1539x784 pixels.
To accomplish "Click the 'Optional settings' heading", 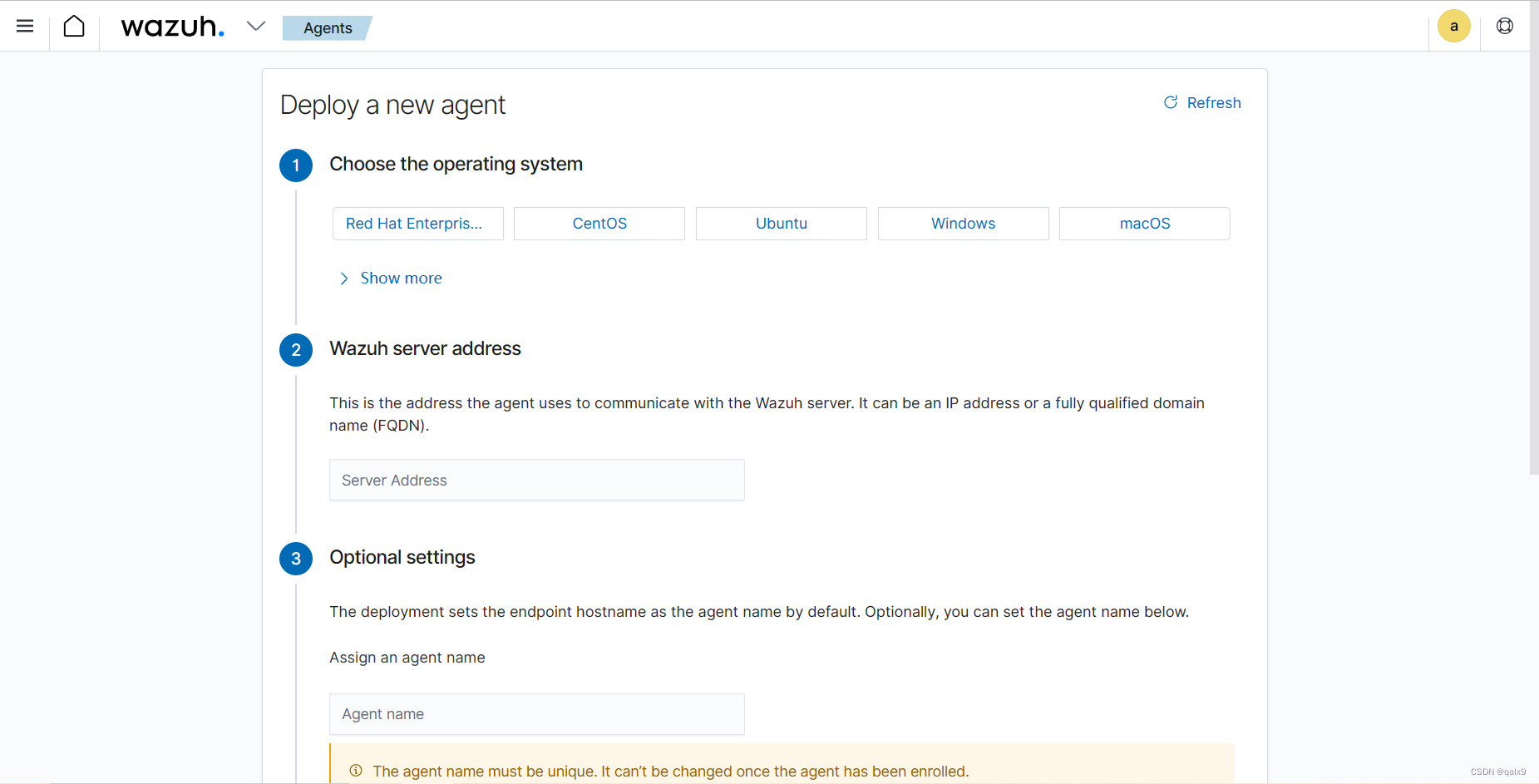I will (402, 557).
